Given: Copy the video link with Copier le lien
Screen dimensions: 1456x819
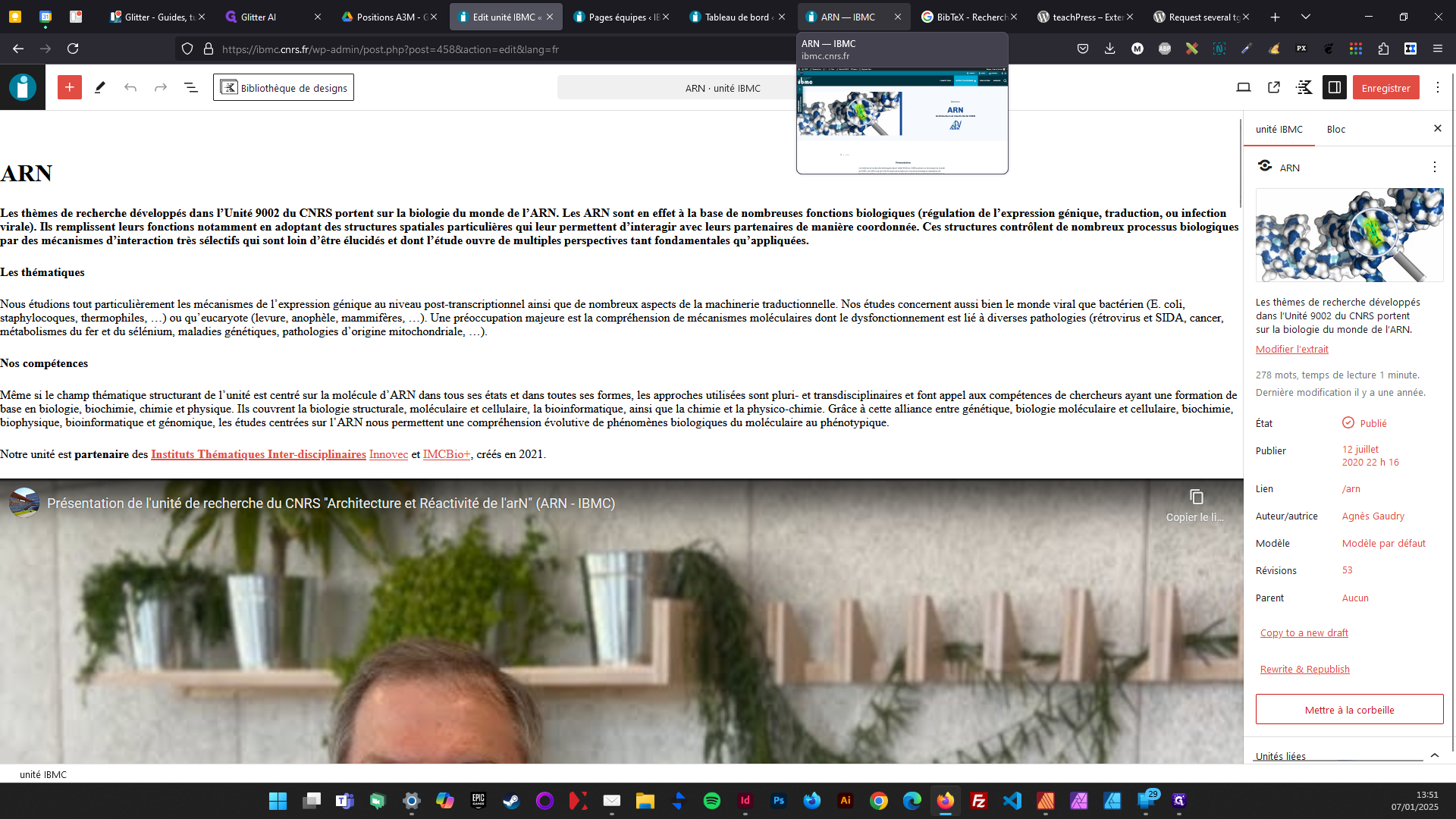Looking at the screenshot, I should click(x=1196, y=505).
